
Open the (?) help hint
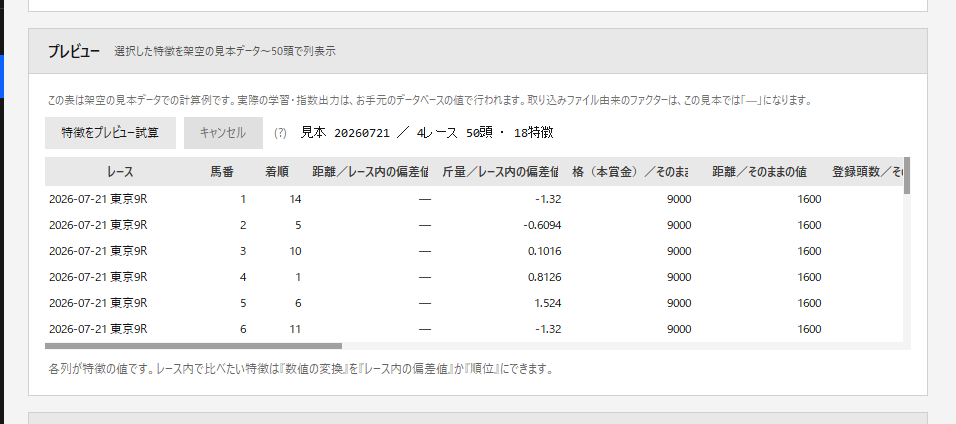tap(280, 133)
